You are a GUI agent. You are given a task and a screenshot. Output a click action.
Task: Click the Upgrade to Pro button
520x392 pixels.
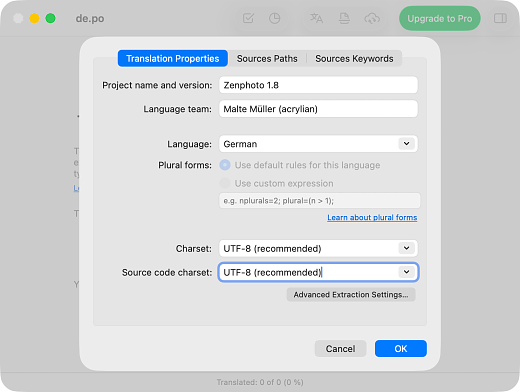(x=440, y=18)
